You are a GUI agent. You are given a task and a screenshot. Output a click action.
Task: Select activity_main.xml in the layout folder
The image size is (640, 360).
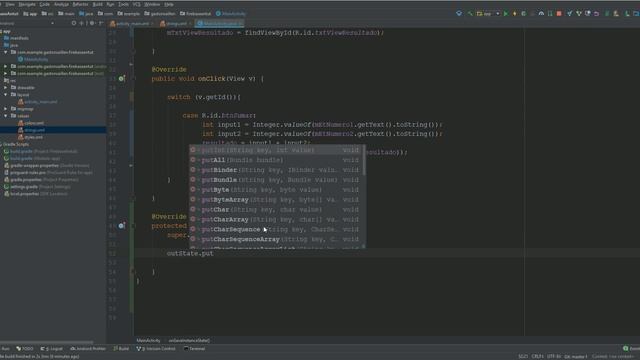pos(38,102)
